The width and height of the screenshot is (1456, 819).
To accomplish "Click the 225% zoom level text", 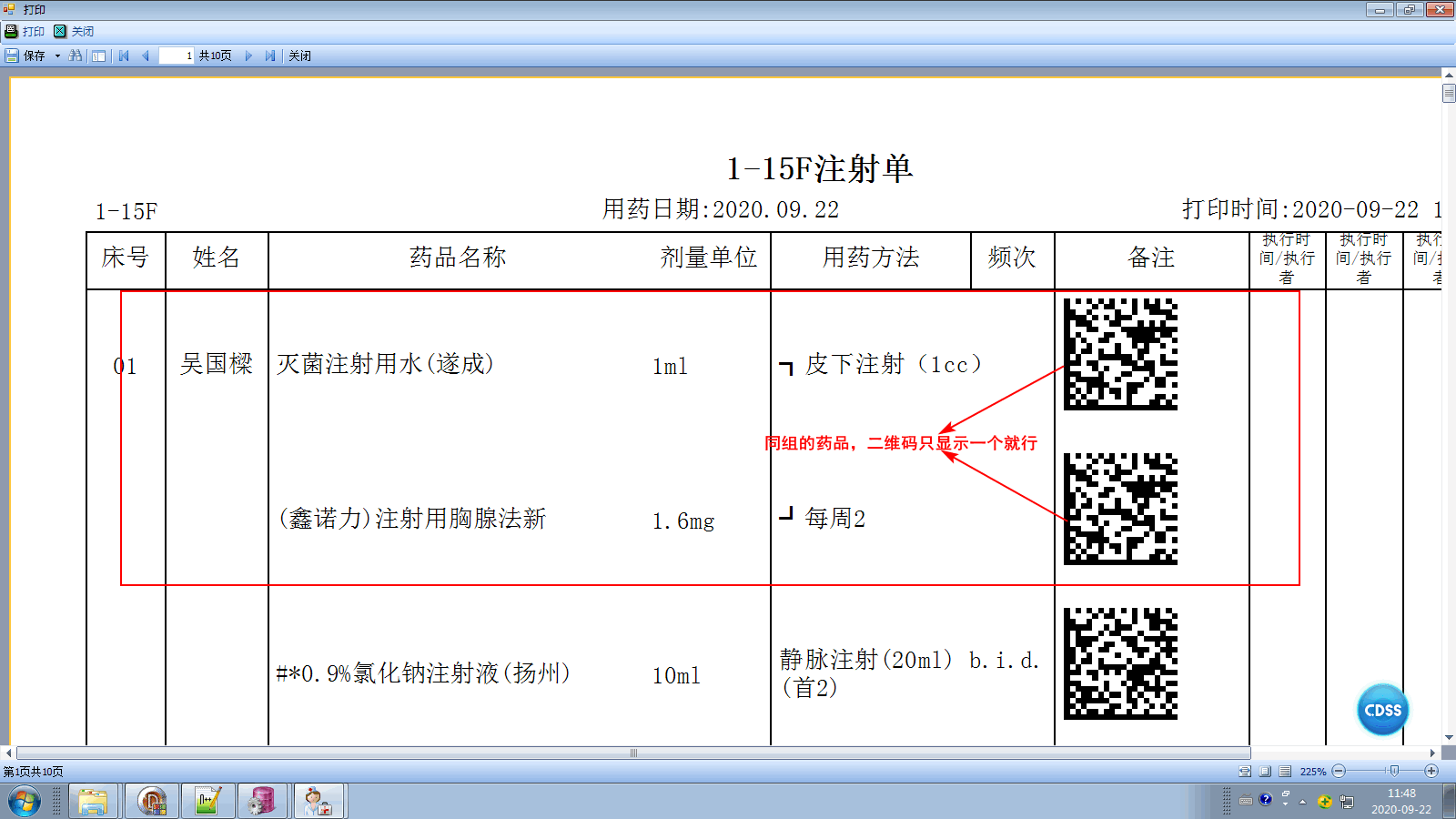I will pyautogui.click(x=1313, y=772).
